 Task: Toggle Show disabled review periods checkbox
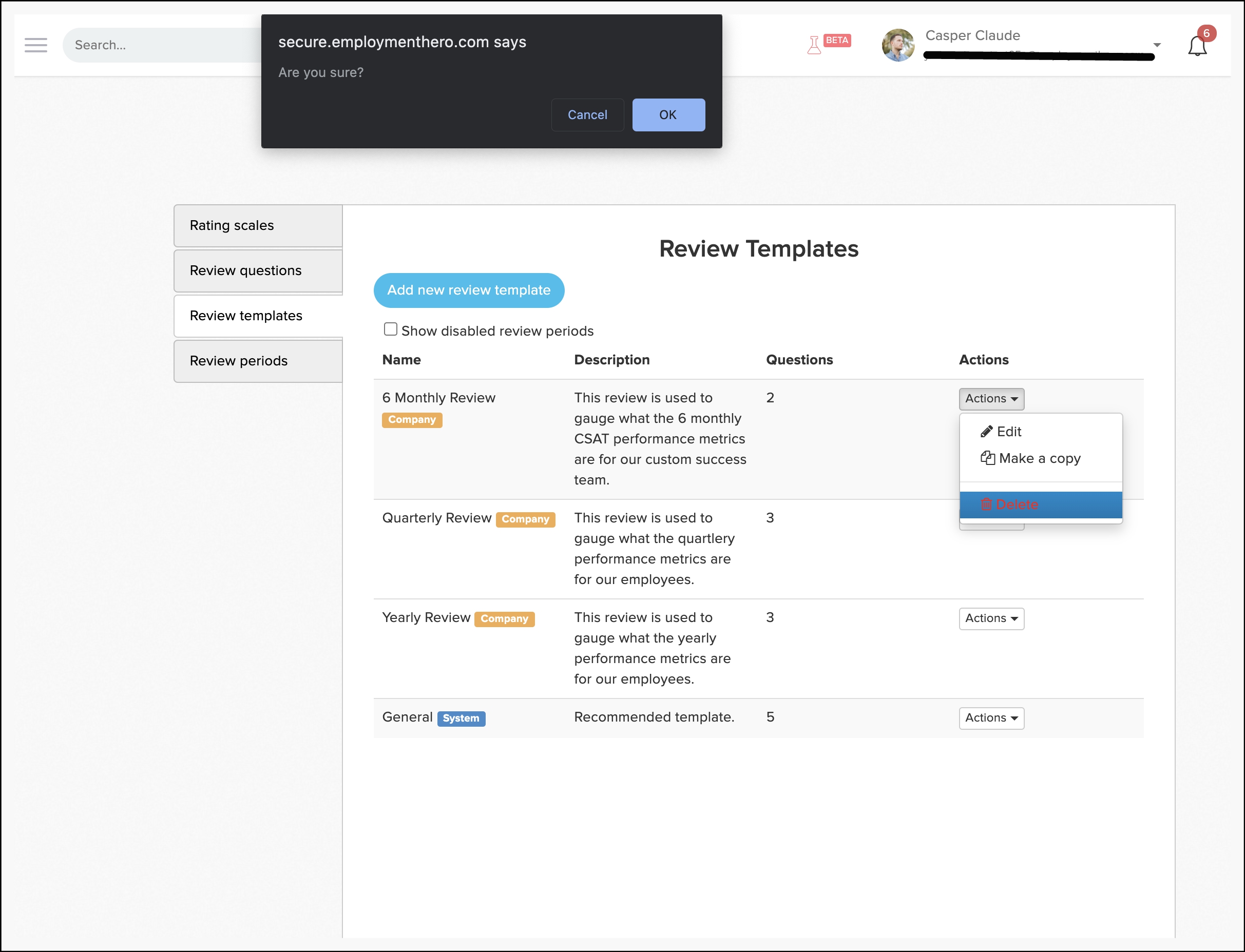[x=391, y=329]
